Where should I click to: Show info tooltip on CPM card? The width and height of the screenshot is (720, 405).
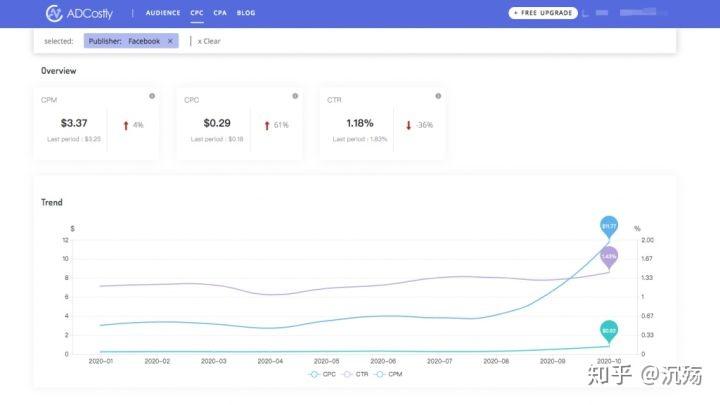click(x=152, y=96)
